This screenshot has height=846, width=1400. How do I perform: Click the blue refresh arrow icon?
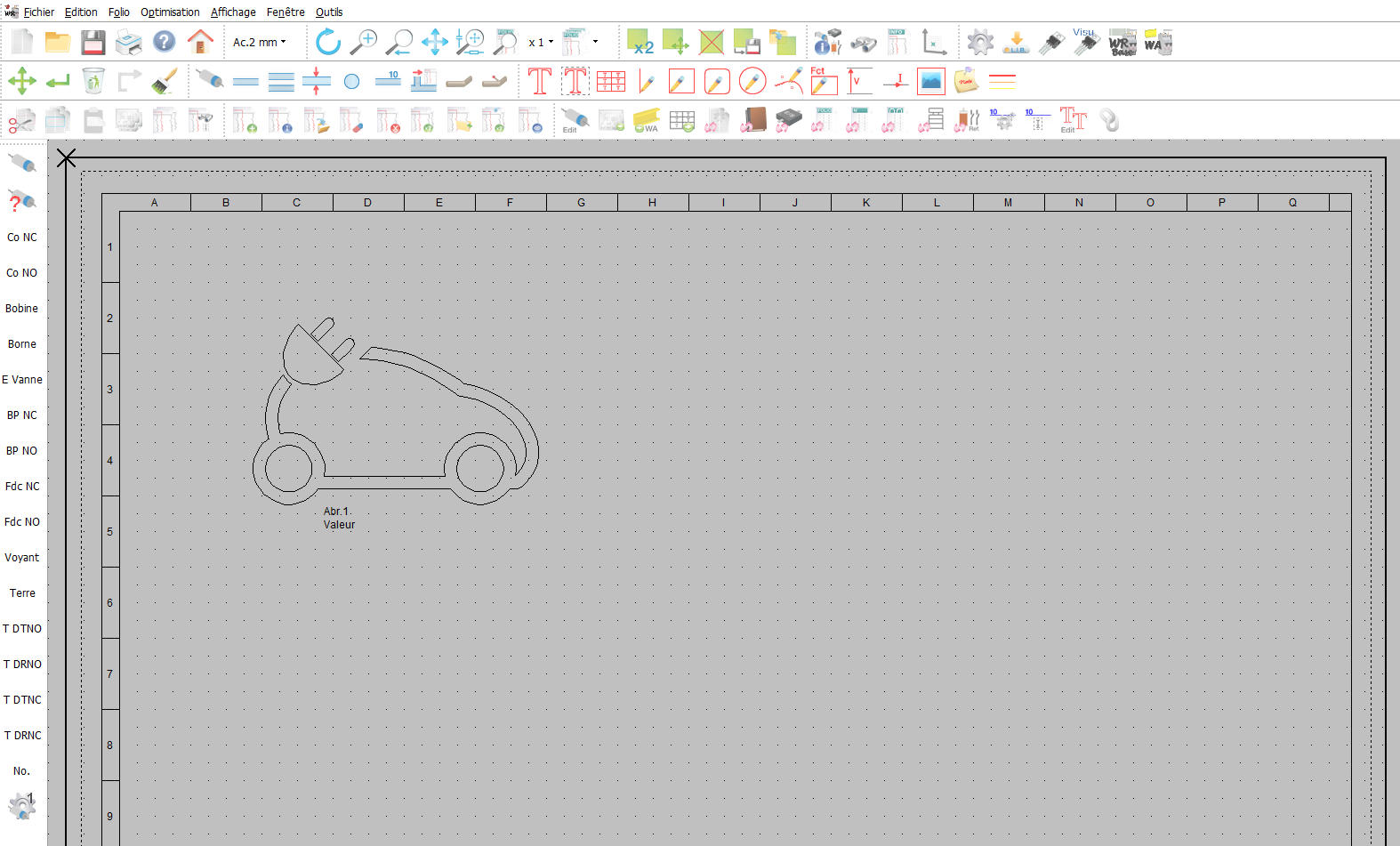(328, 42)
